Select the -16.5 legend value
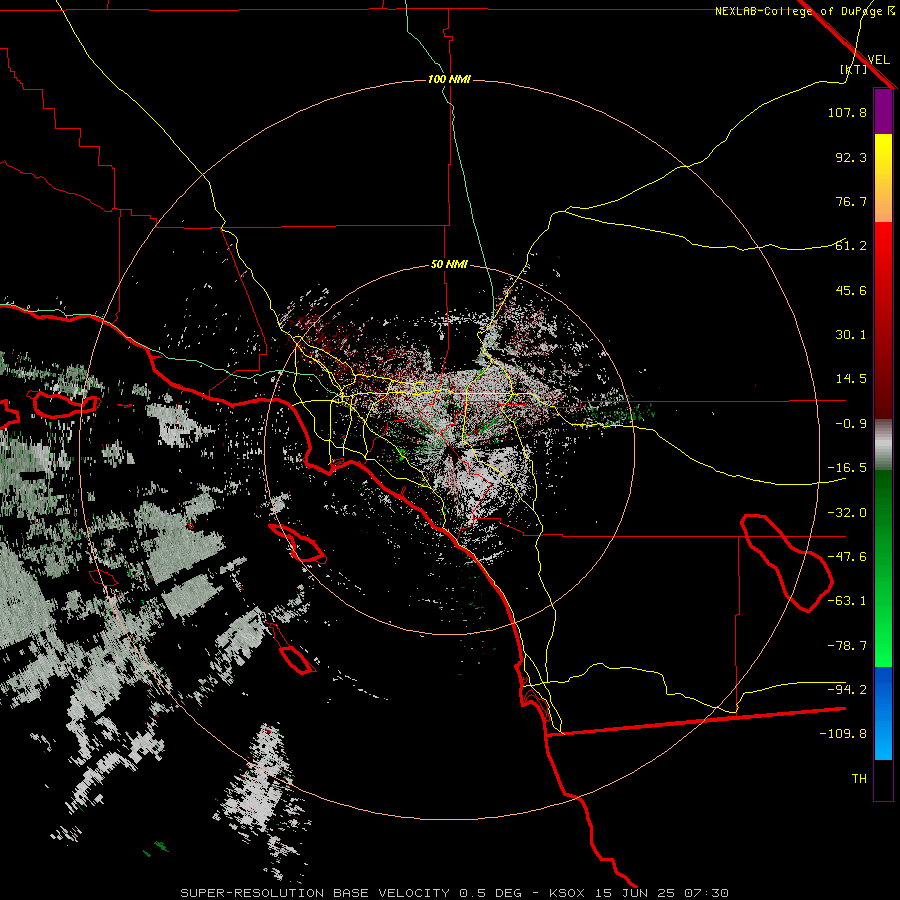The height and width of the screenshot is (900, 900). [847, 468]
